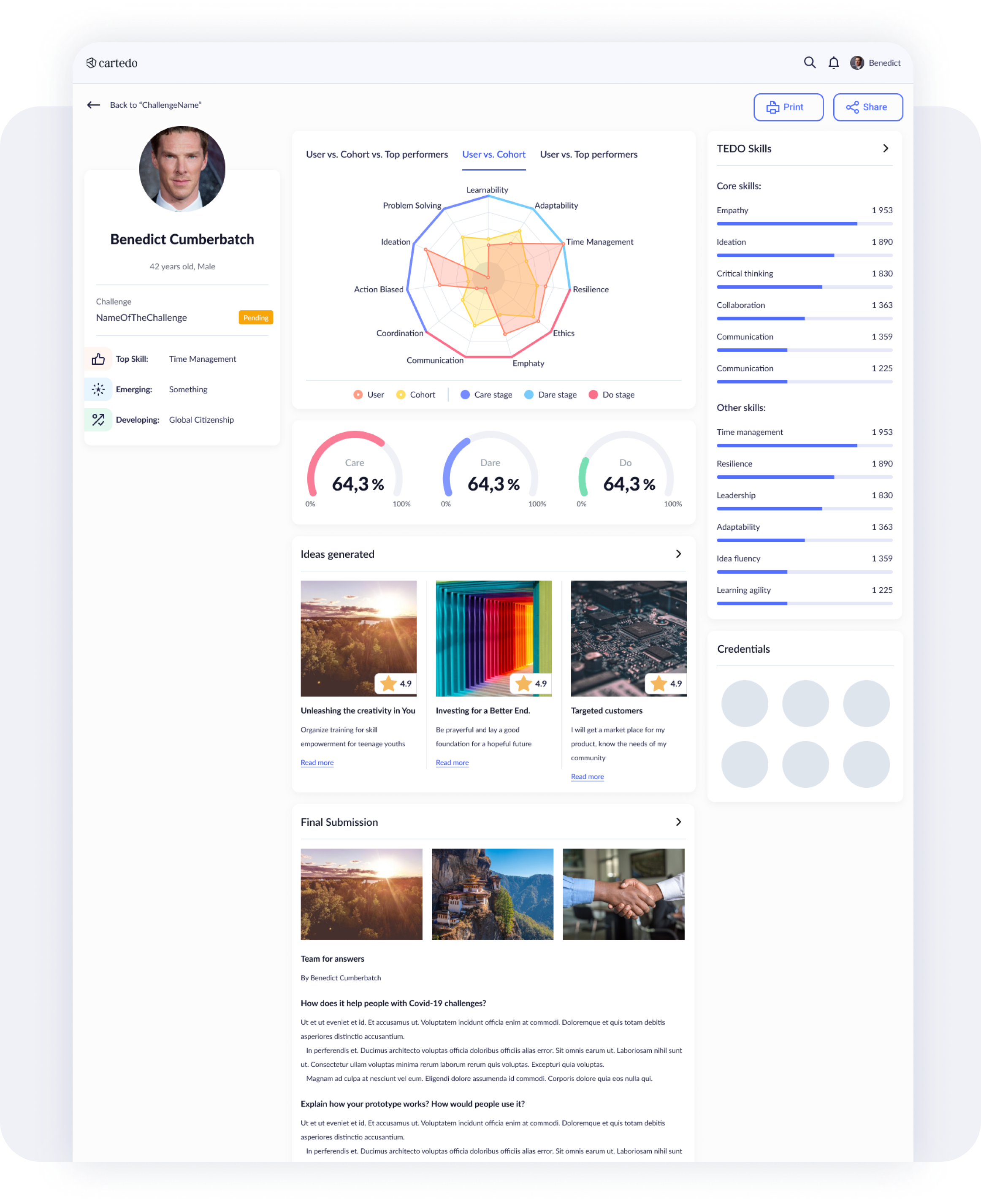This screenshot has width=981, height=1204.
Task: Expand the TEDO Skills chevron
Action: (x=886, y=149)
